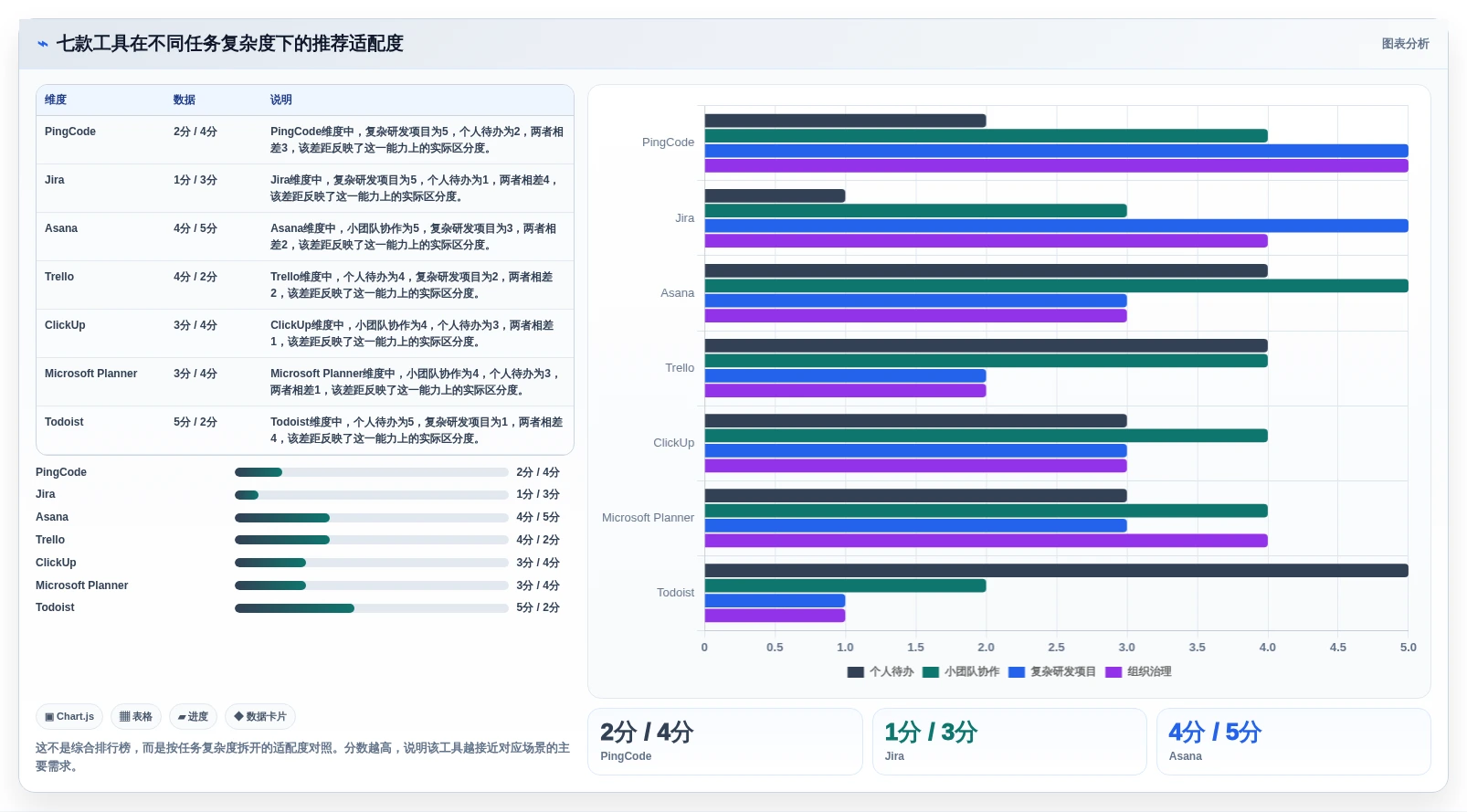Click the Chart.js tag chip
Viewport: 1467px width, 812px height.
coord(69,717)
